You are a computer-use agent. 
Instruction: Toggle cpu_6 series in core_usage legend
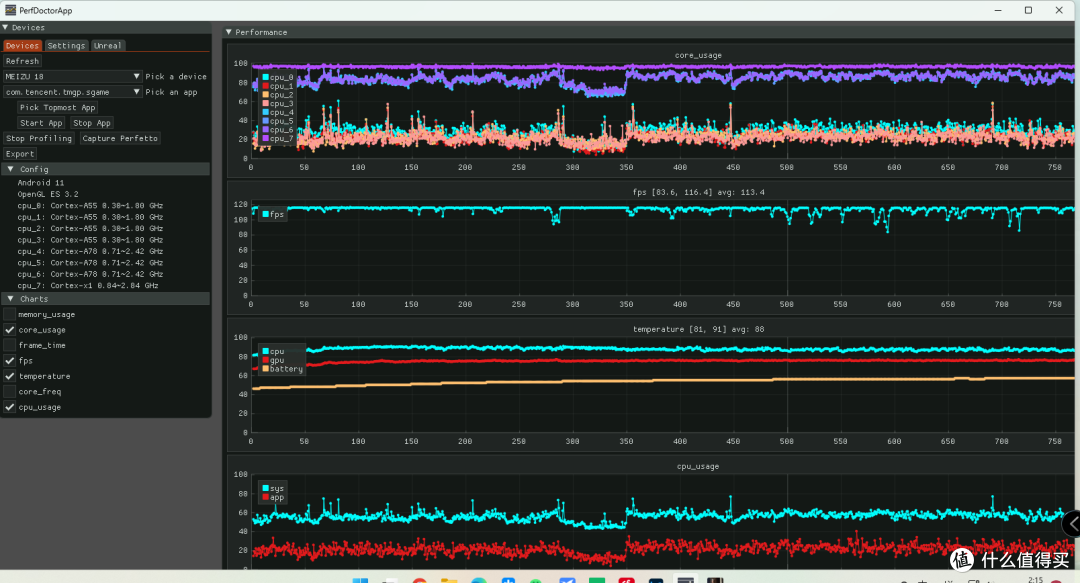278,130
